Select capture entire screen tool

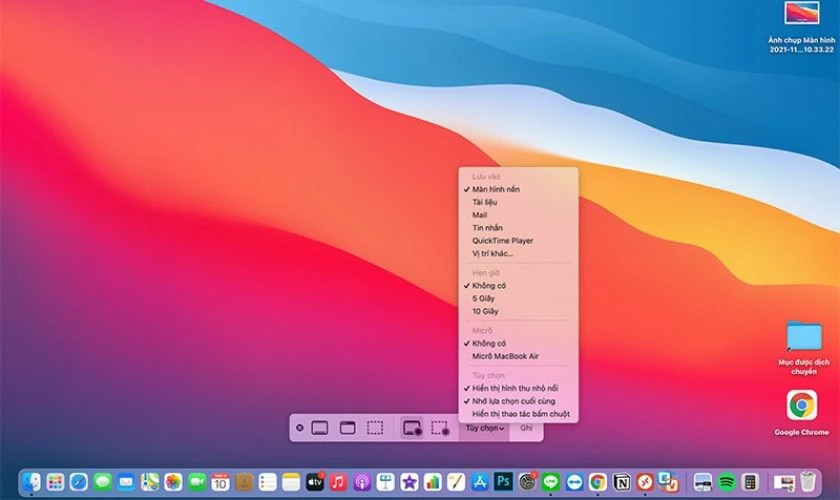[x=320, y=428]
